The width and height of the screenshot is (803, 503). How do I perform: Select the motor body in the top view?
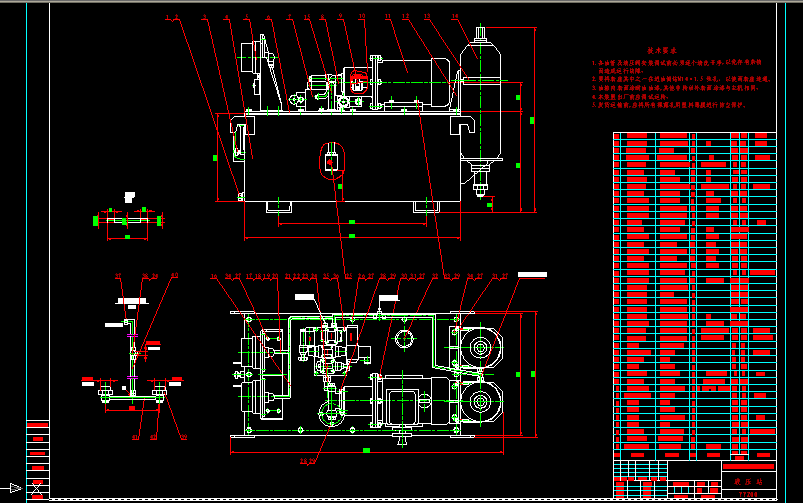[398, 402]
